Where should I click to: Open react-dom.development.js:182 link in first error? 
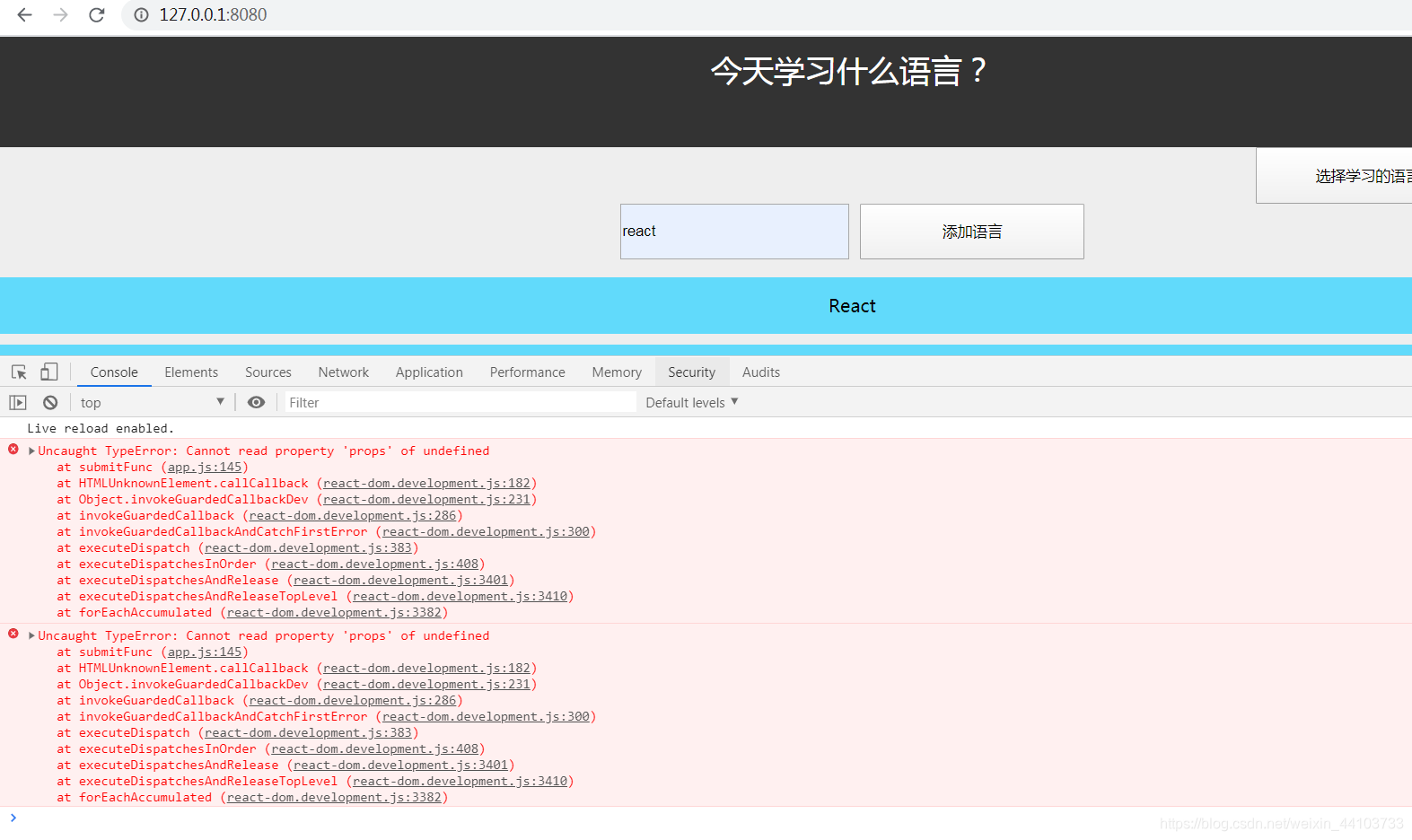point(427,483)
